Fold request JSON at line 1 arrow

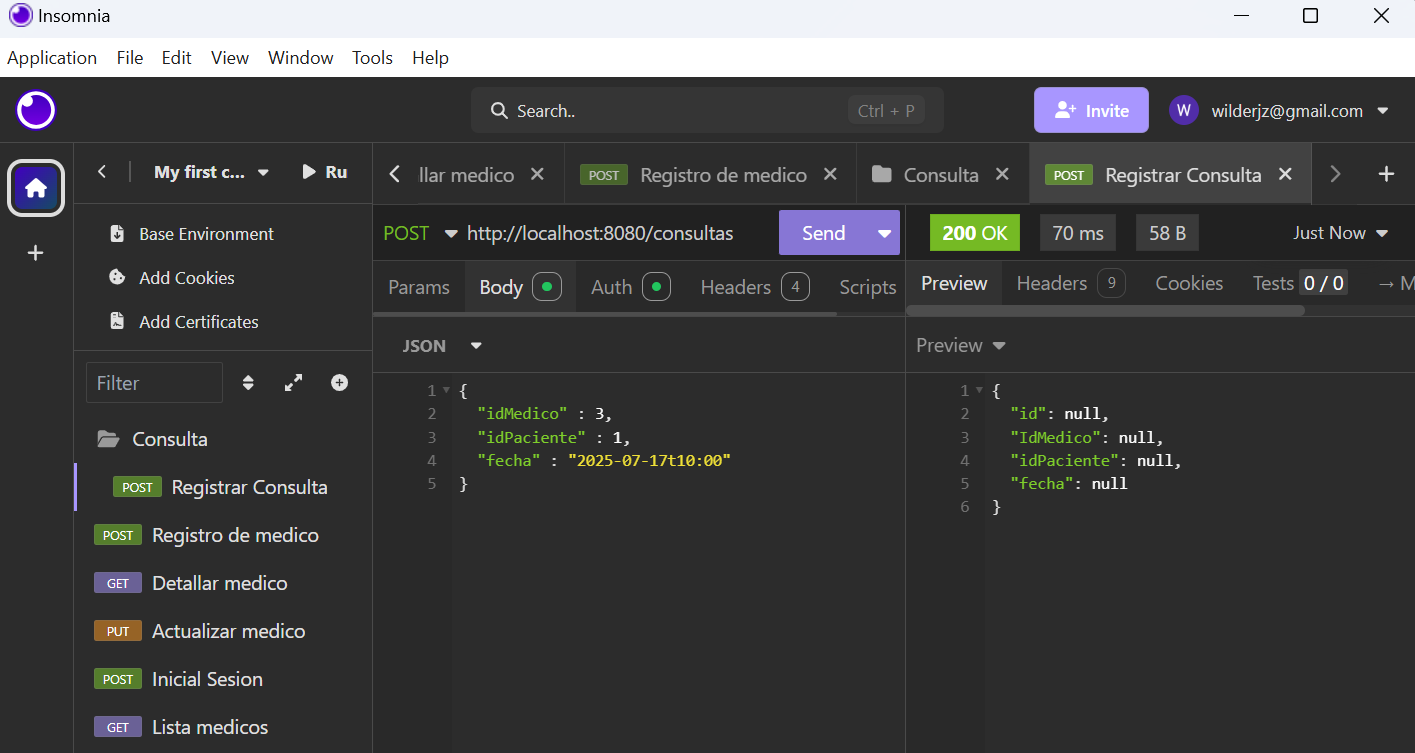pos(446,390)
